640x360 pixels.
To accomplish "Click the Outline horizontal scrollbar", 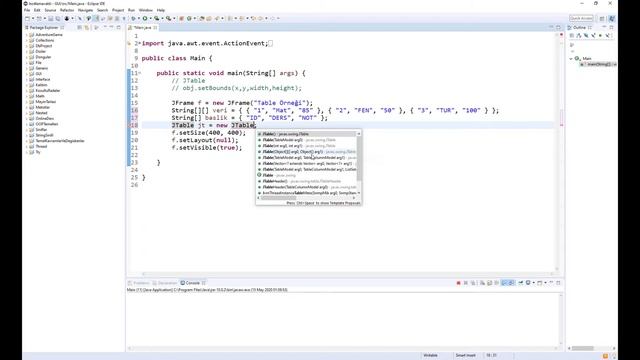I will coord(582,348).
